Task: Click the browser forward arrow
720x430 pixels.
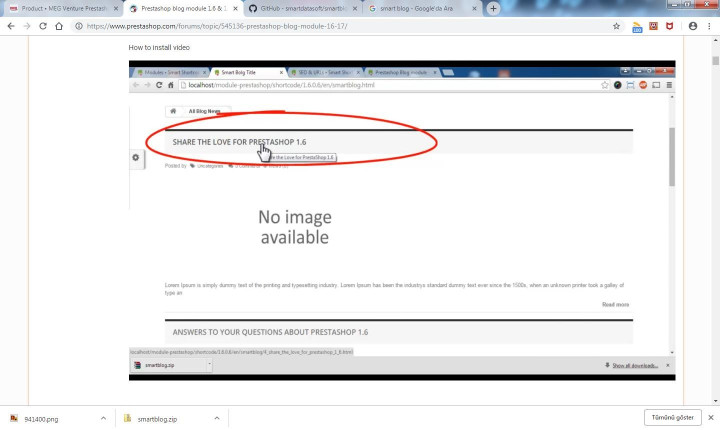Action: click(27, 26)
